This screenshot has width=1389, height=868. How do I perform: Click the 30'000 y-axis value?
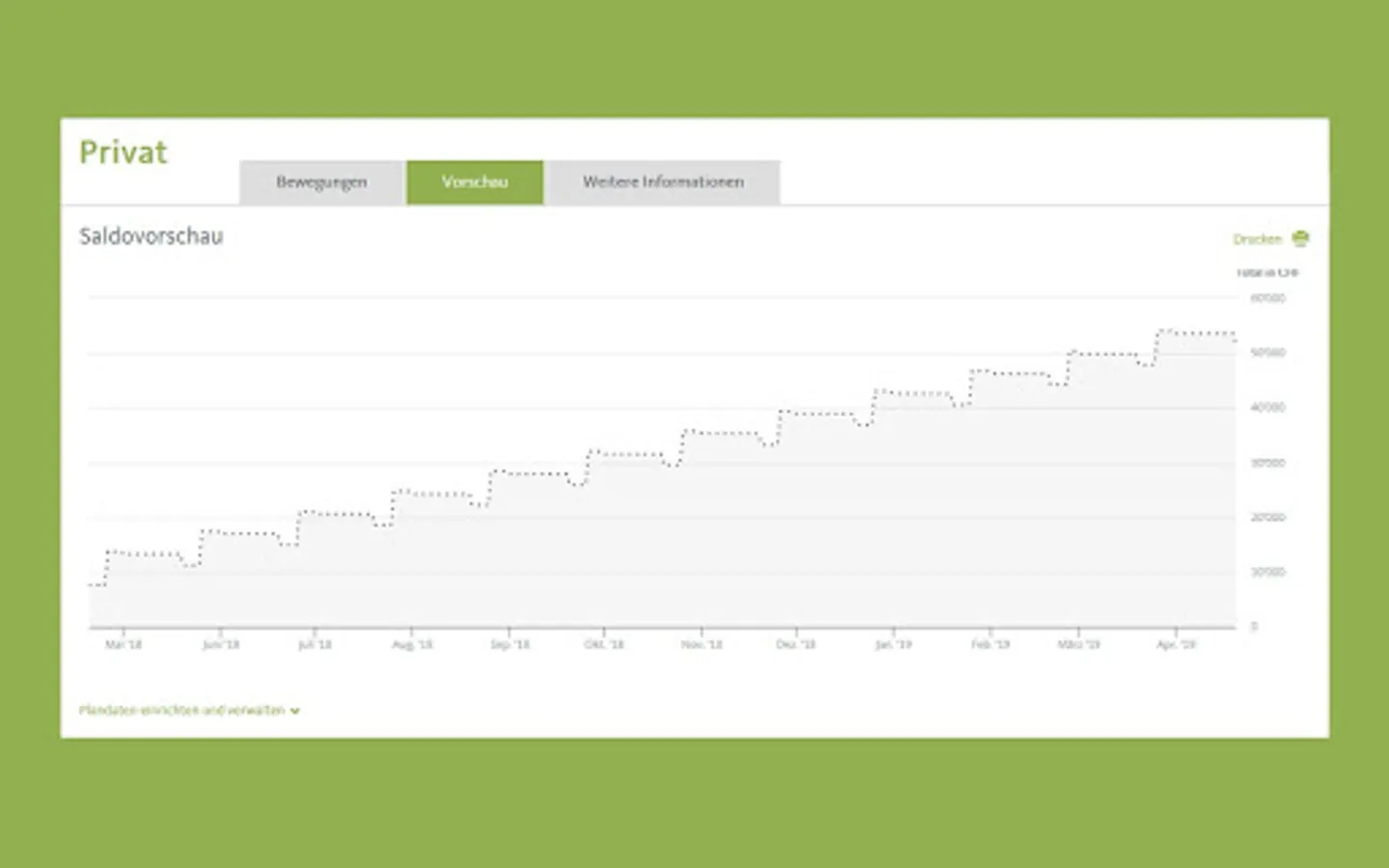[x=1268, y=463]
